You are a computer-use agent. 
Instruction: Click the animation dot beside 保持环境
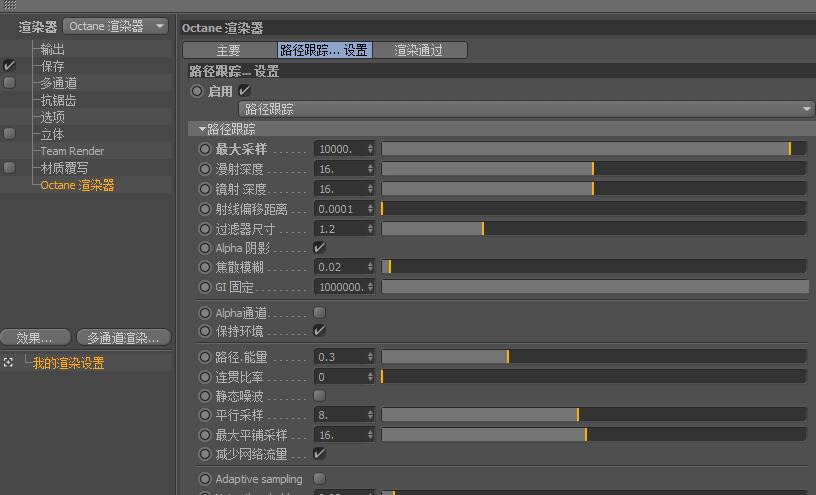(x=205, y=331)
